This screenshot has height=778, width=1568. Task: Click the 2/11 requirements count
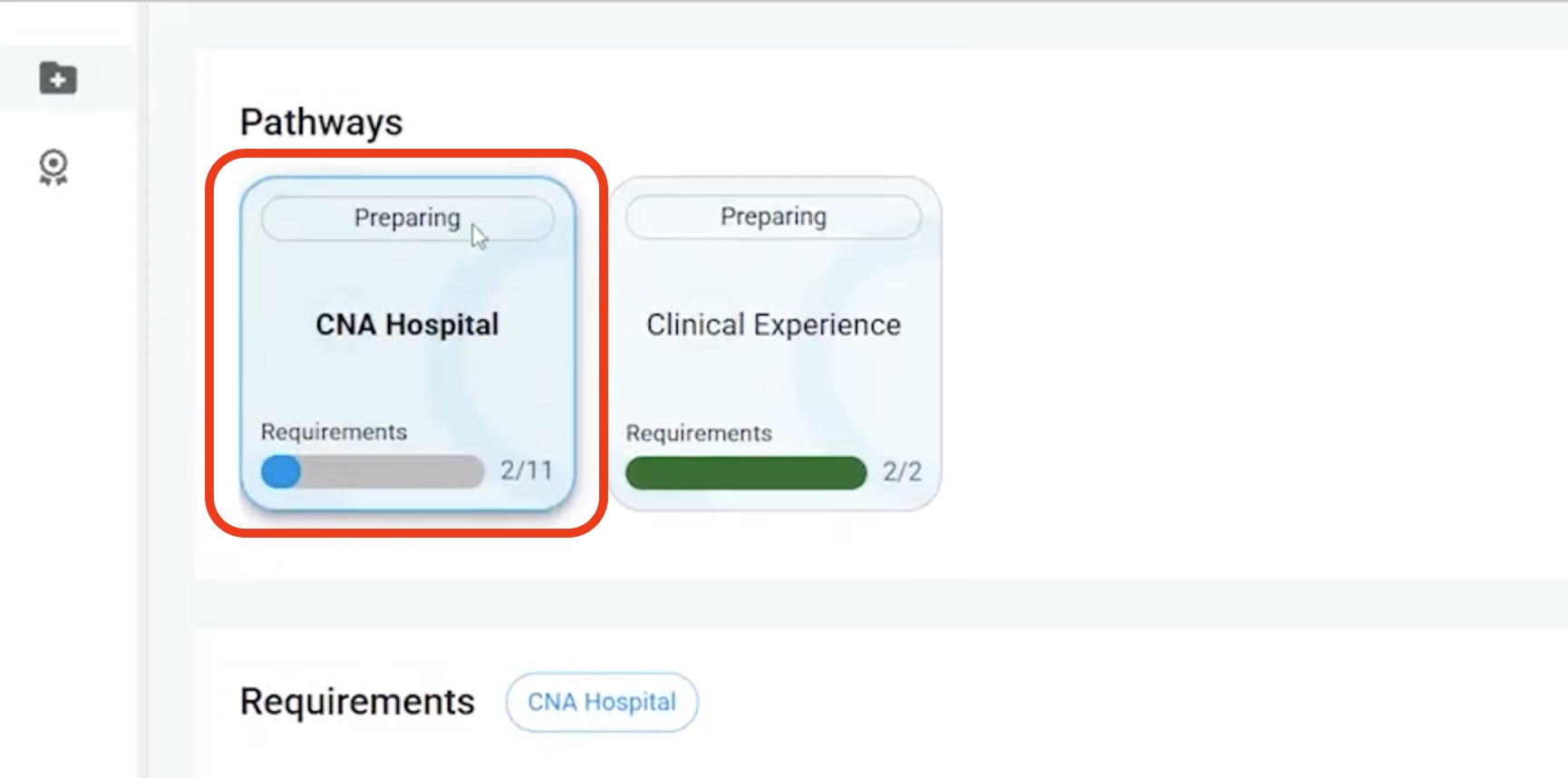pos(527,471)
